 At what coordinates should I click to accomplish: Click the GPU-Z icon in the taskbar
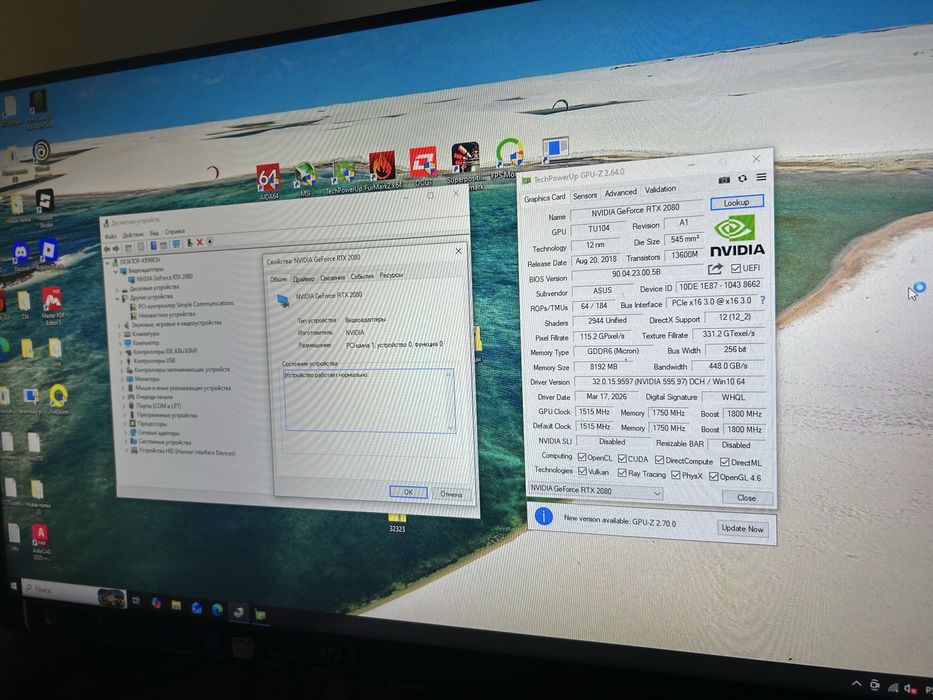[x=261, y=613]
